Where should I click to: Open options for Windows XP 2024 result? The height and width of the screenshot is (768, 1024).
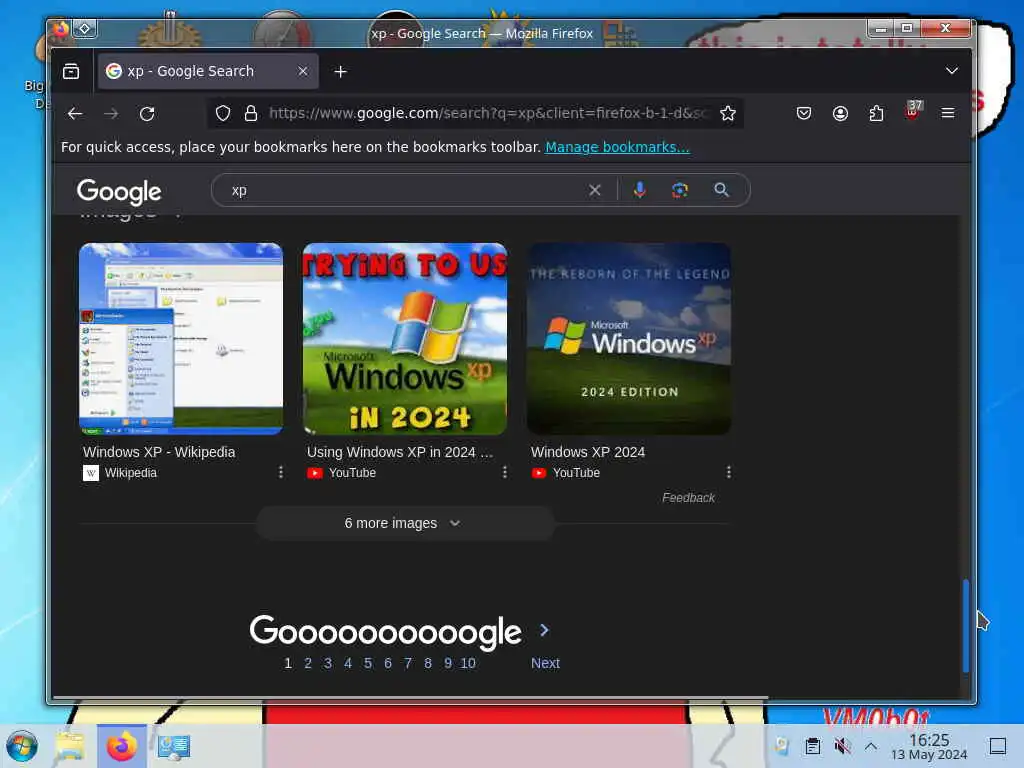tap(729, 472)
